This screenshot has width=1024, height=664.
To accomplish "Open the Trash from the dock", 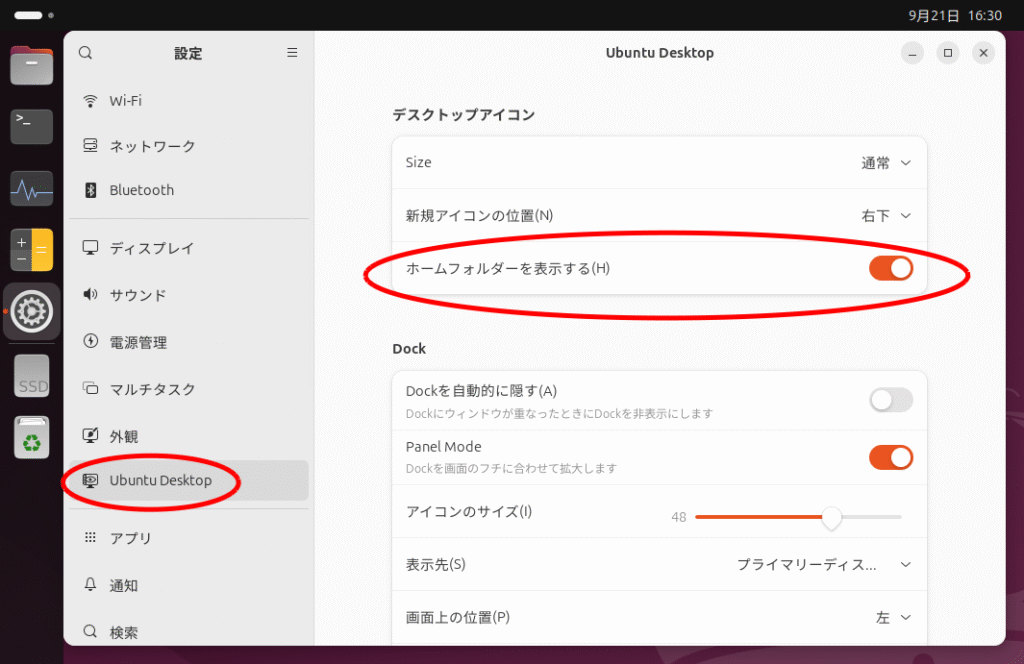I will coord(31,437).
